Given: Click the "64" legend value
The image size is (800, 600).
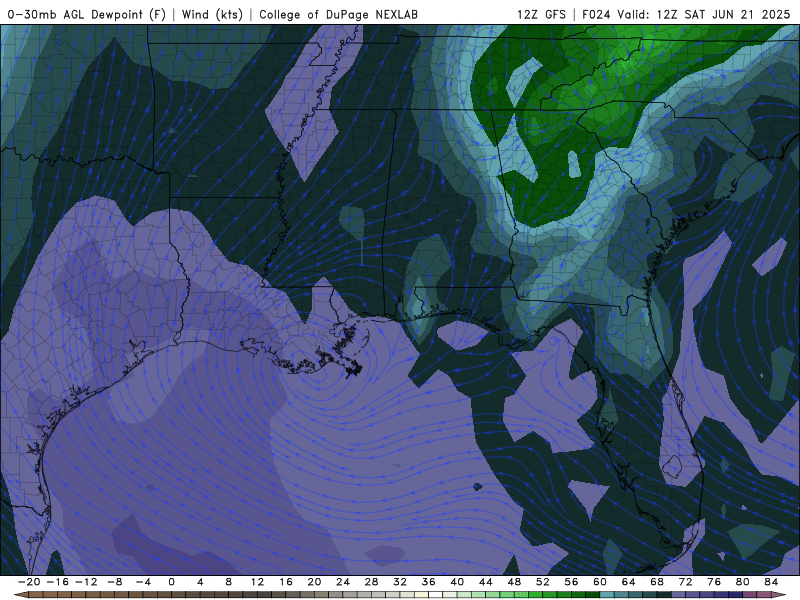Looking at the screenshot, I should click(x=628, y=582).
